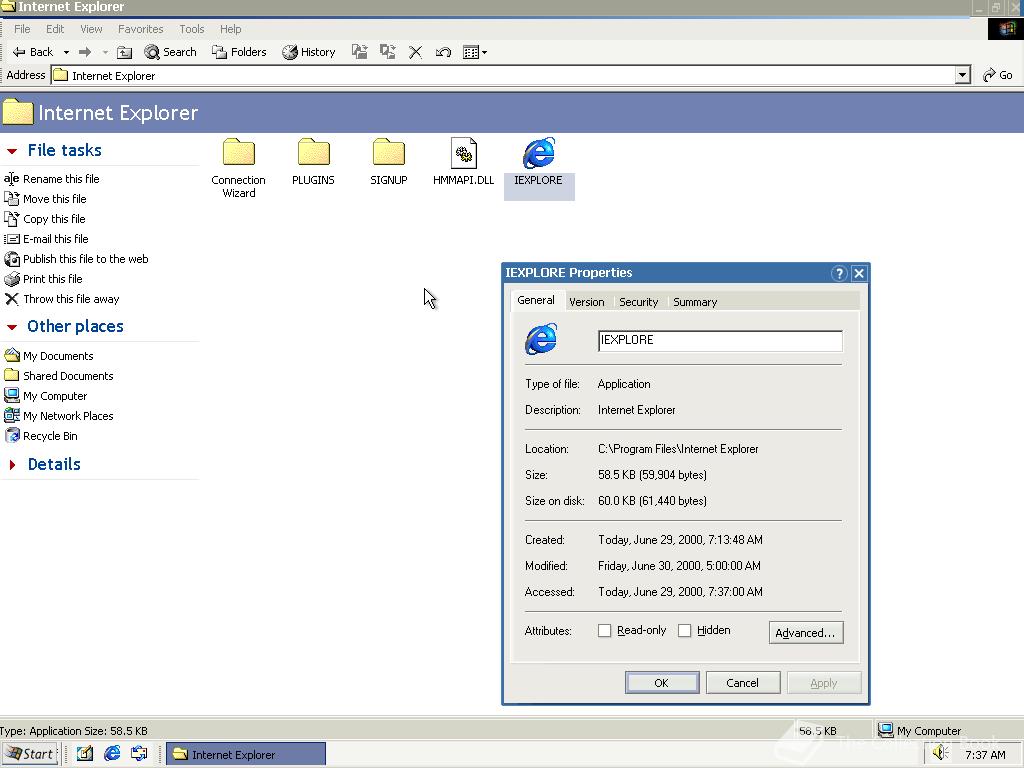The width and height of the screenshot is (1024, 768).
Task: Click the Forward arrow toolbar button
Action: point(85,52)
